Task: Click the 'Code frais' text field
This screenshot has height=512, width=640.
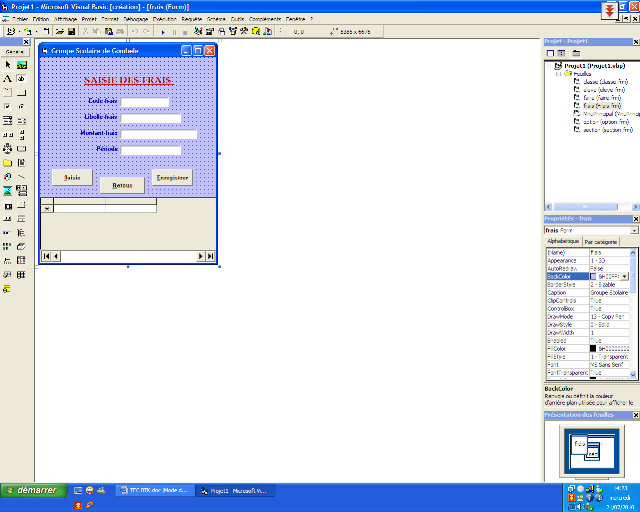Action: pos(145,101)
